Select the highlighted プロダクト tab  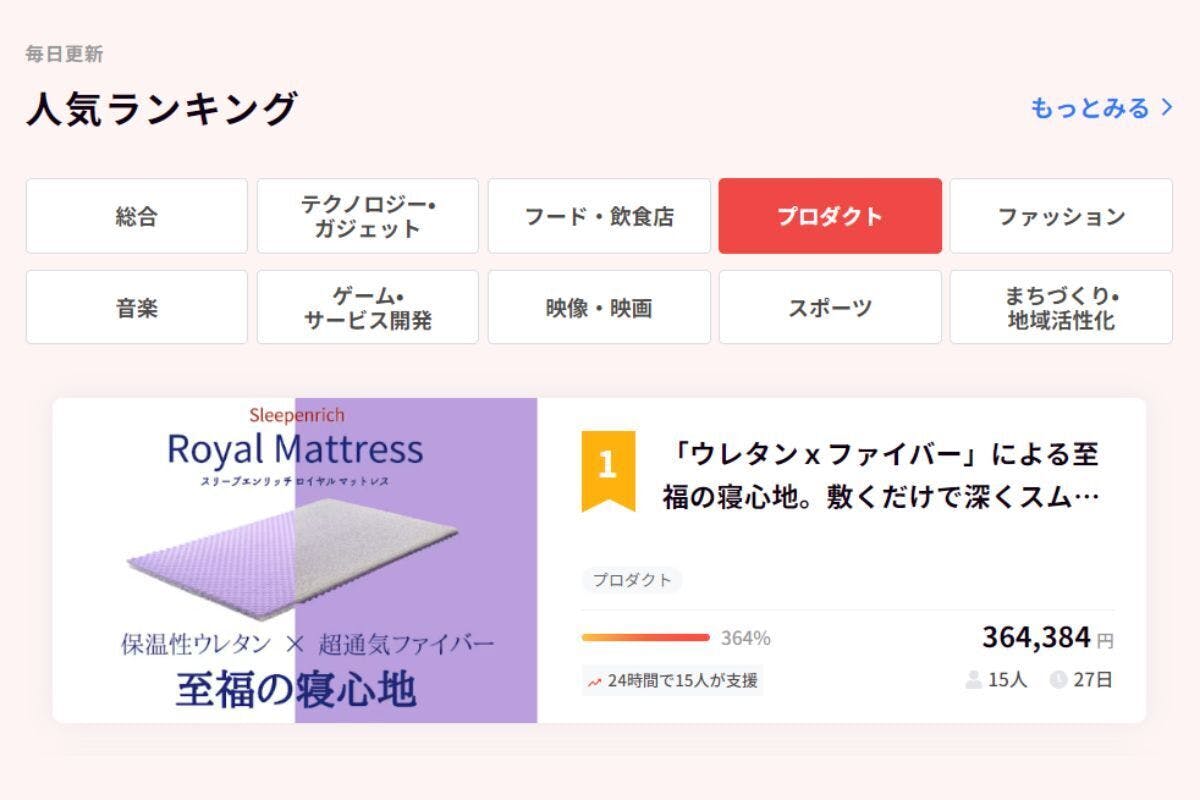(x=830, y=216)
